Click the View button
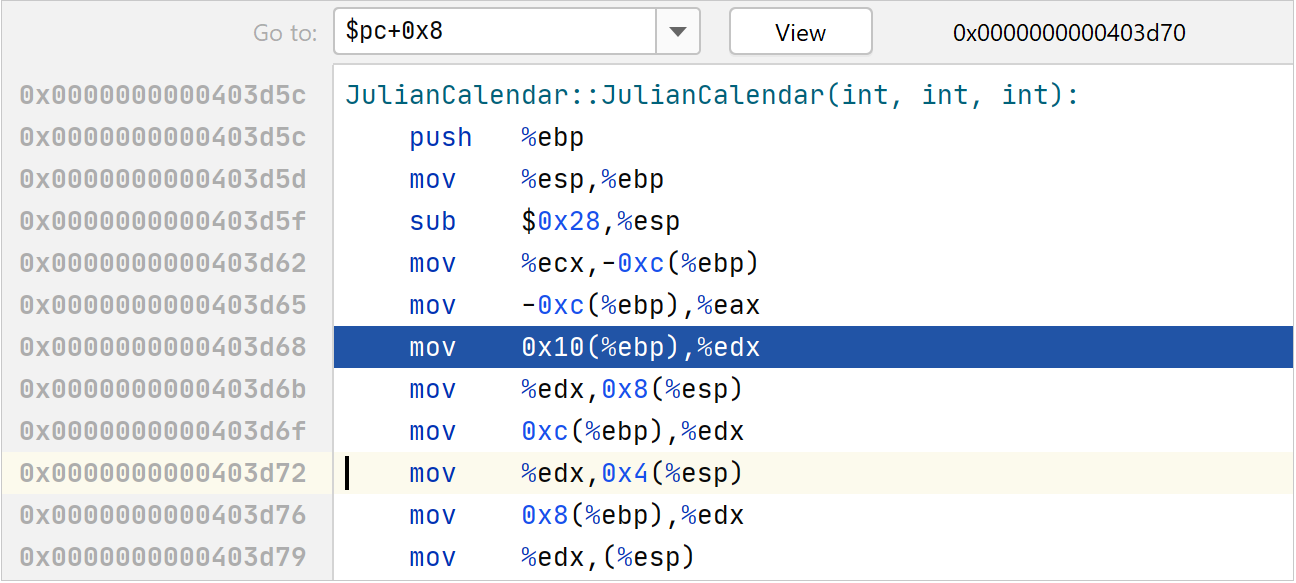 (x=800, y=31)
